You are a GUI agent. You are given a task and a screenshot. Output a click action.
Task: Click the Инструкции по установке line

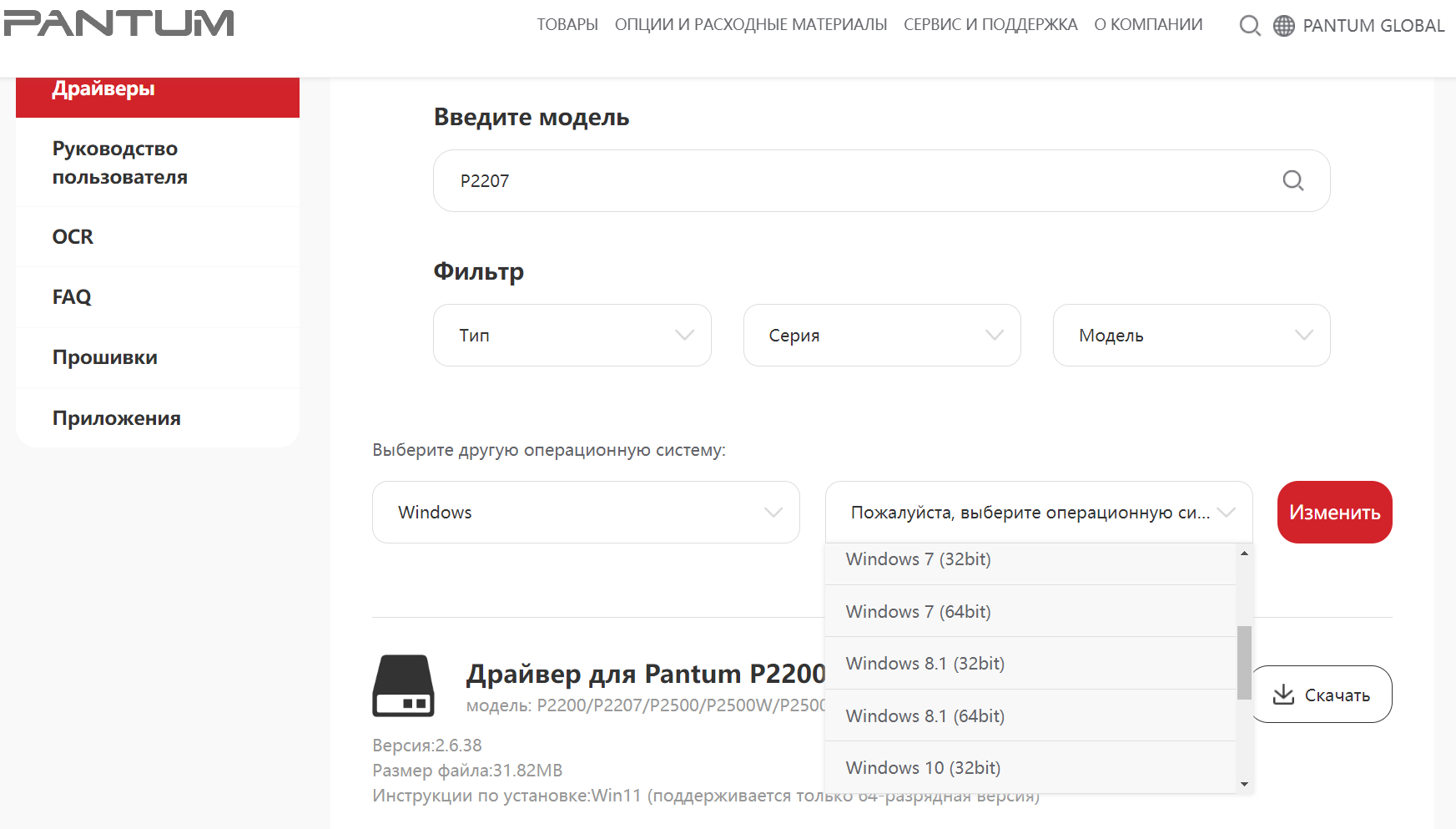[x=706, y=796]
